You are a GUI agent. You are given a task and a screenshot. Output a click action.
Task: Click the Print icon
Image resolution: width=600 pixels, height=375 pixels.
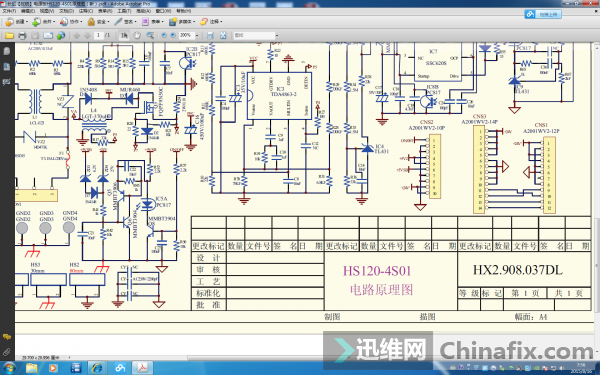coord(22,36)
